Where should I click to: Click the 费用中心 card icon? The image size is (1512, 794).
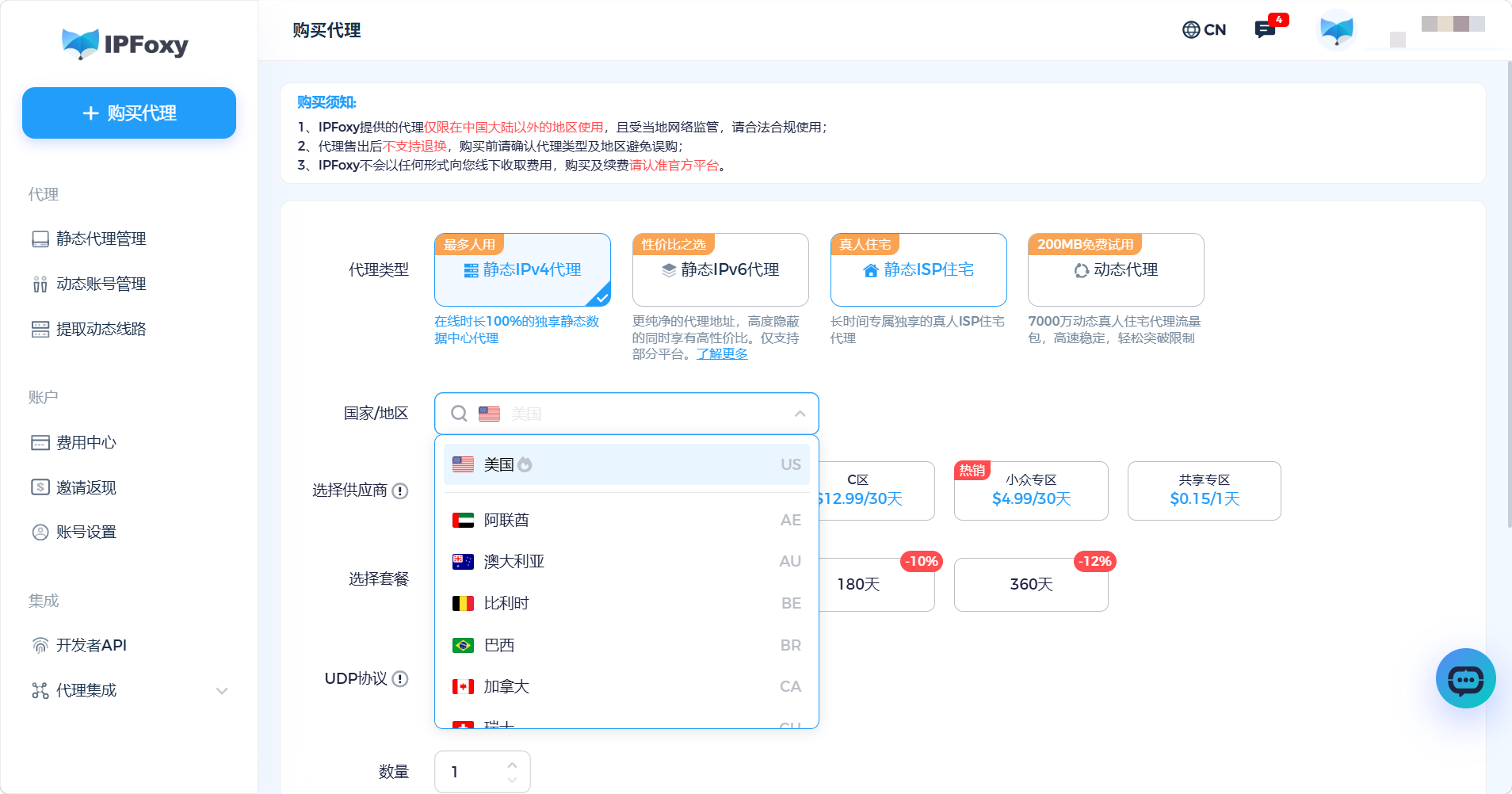pyautogui.click(x=40, y=443)
